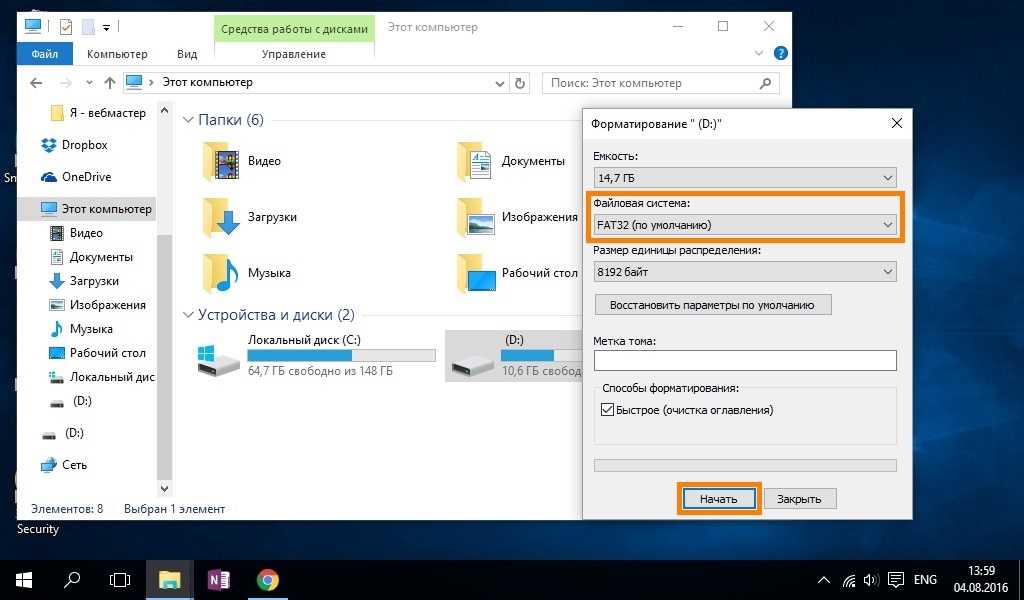Click the Начать button

point(718,498)
